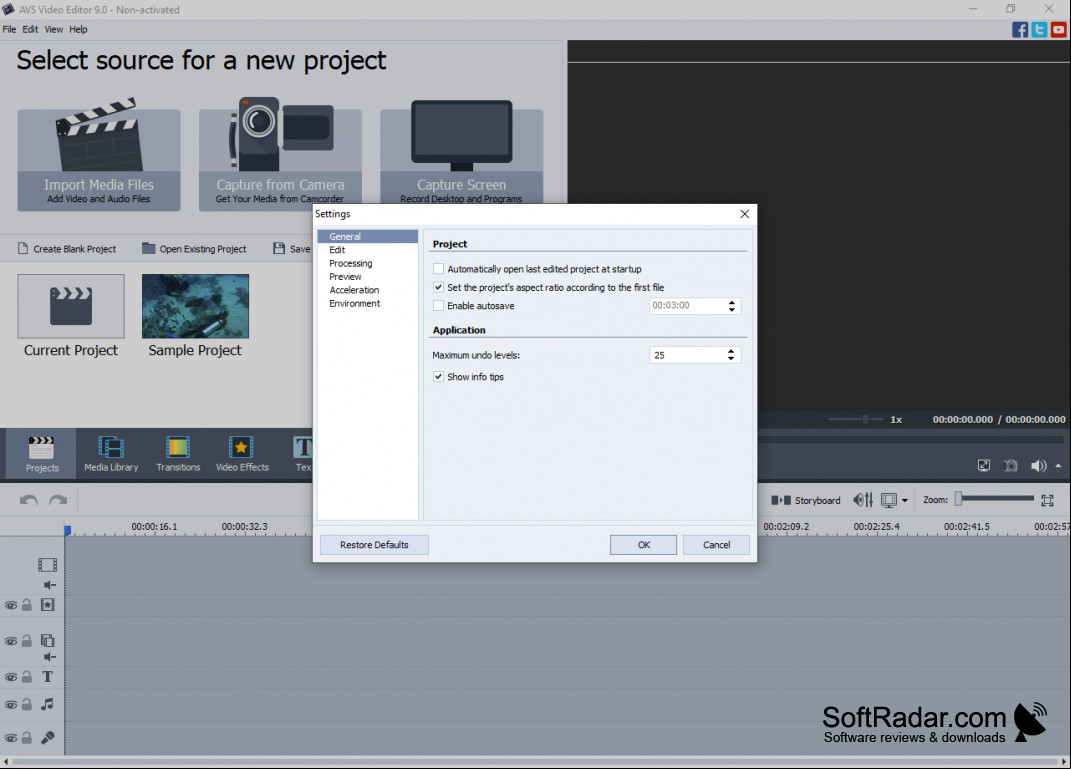1071x769 pixels.
Task: Click the Capture from Camera tile
Action: click(280, 154)
